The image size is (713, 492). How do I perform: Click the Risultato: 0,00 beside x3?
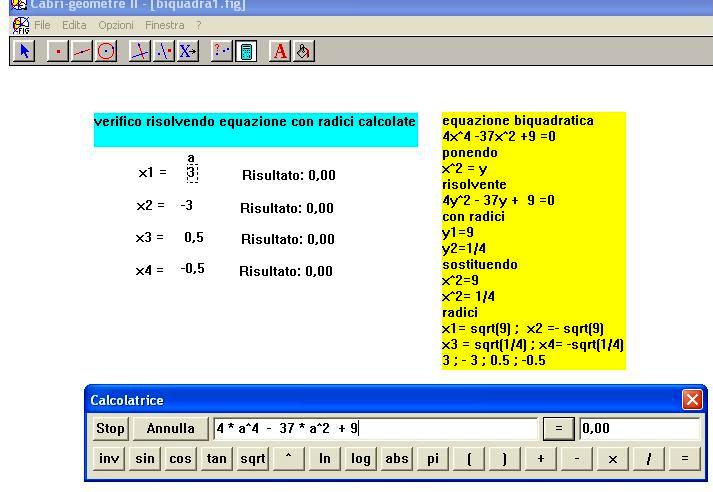(x=288, y=239)
